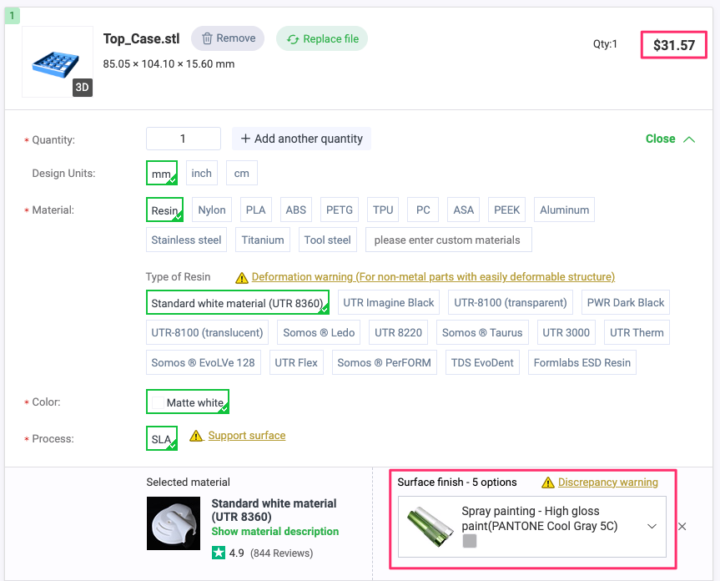Choose Nylon as the material
The image size is (720, 581).
point(212,210)
